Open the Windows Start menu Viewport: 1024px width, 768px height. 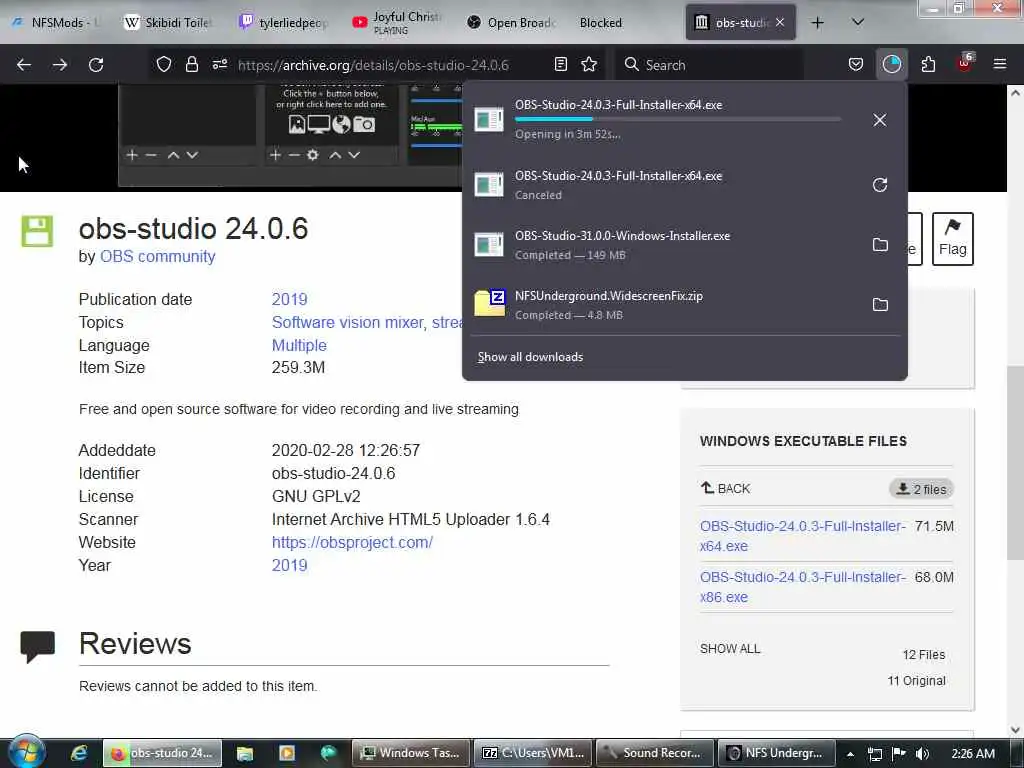click(x=27, y=752)
